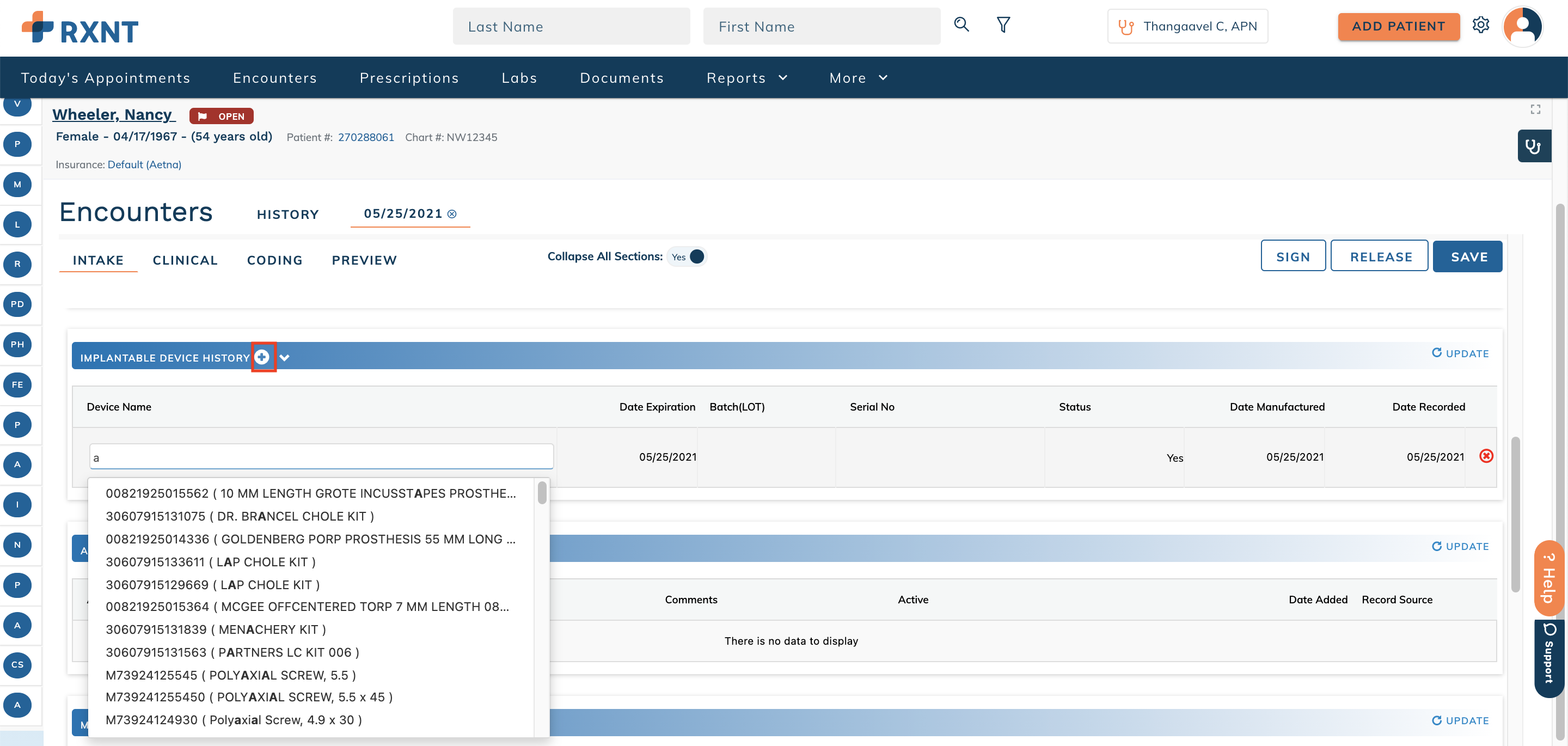This screenshot has width=1568, height=746.
Task: Jump to the I sidebar section
Action: [x=17, y=504]
